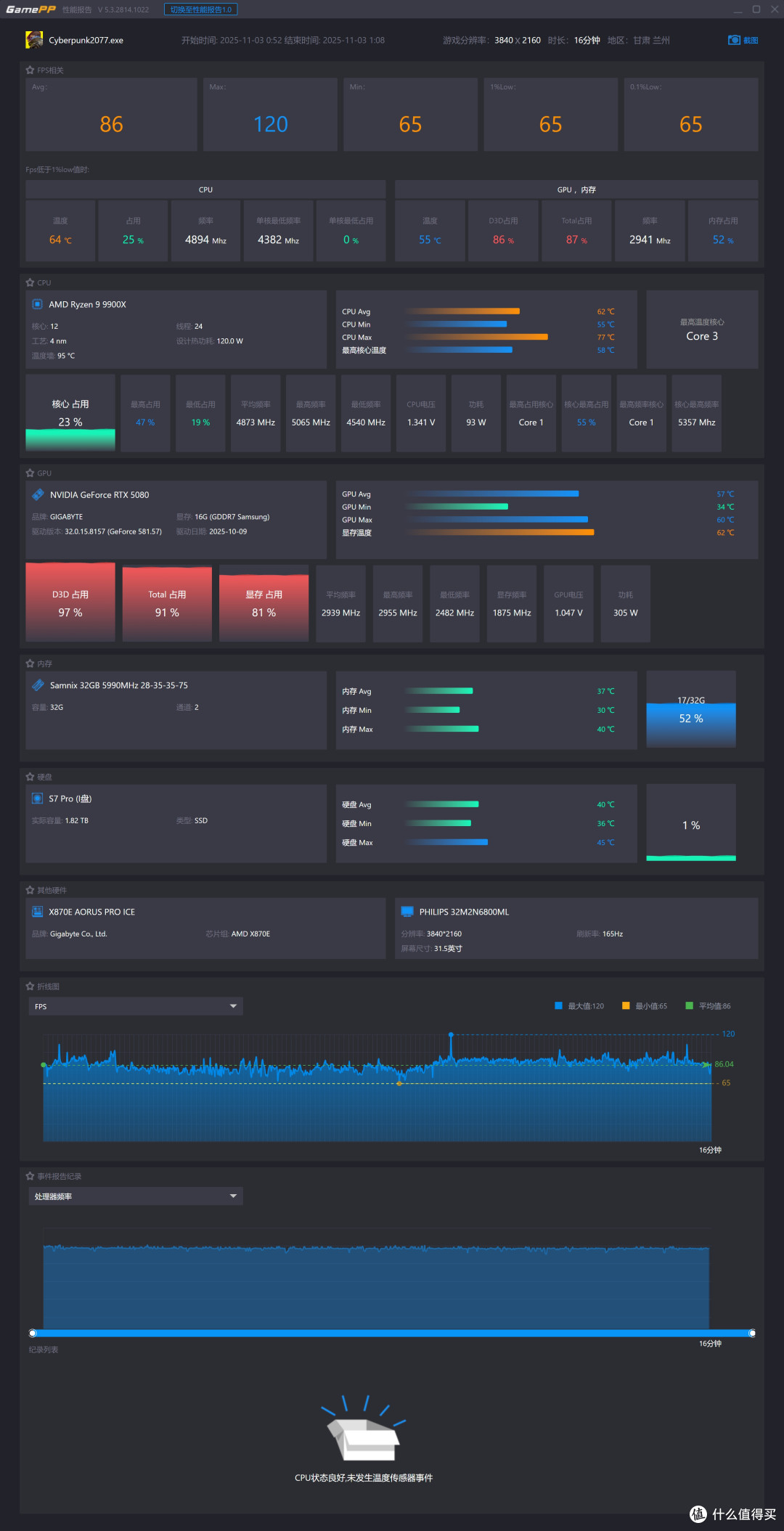Click the 纪录列表 label
Image resolution: width=784 pixels, height=1531 pixels.
44,1350
